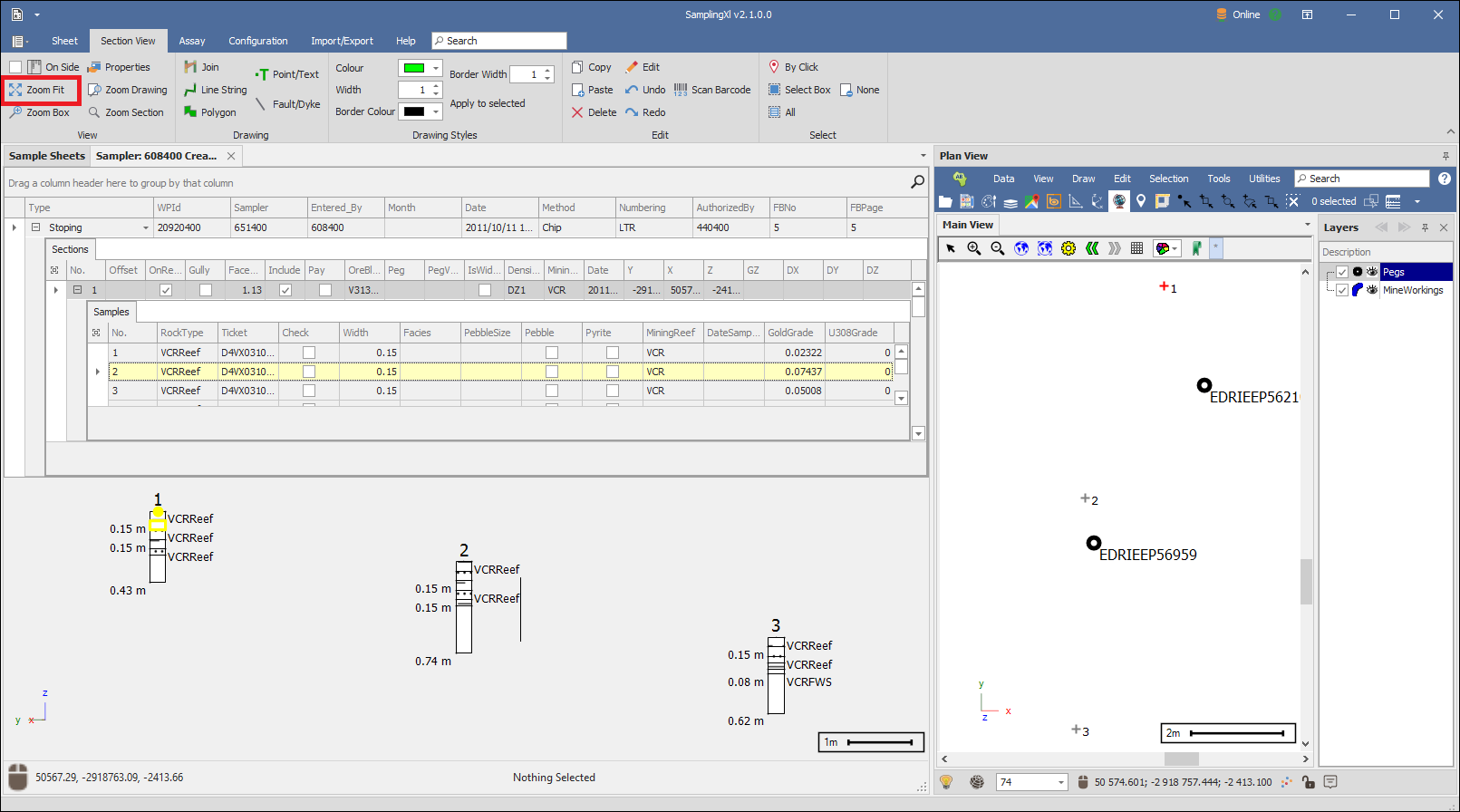Open the Border Colour dropdown
Screen dimensions: 1460x812
click(x=436, y=111)
